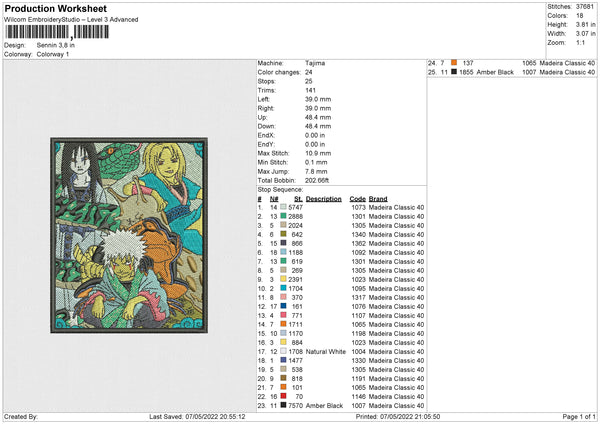Select the turquoise swatch in stop row 10
The height and width of the screenshot is (424, 600).
click(283, 288)
